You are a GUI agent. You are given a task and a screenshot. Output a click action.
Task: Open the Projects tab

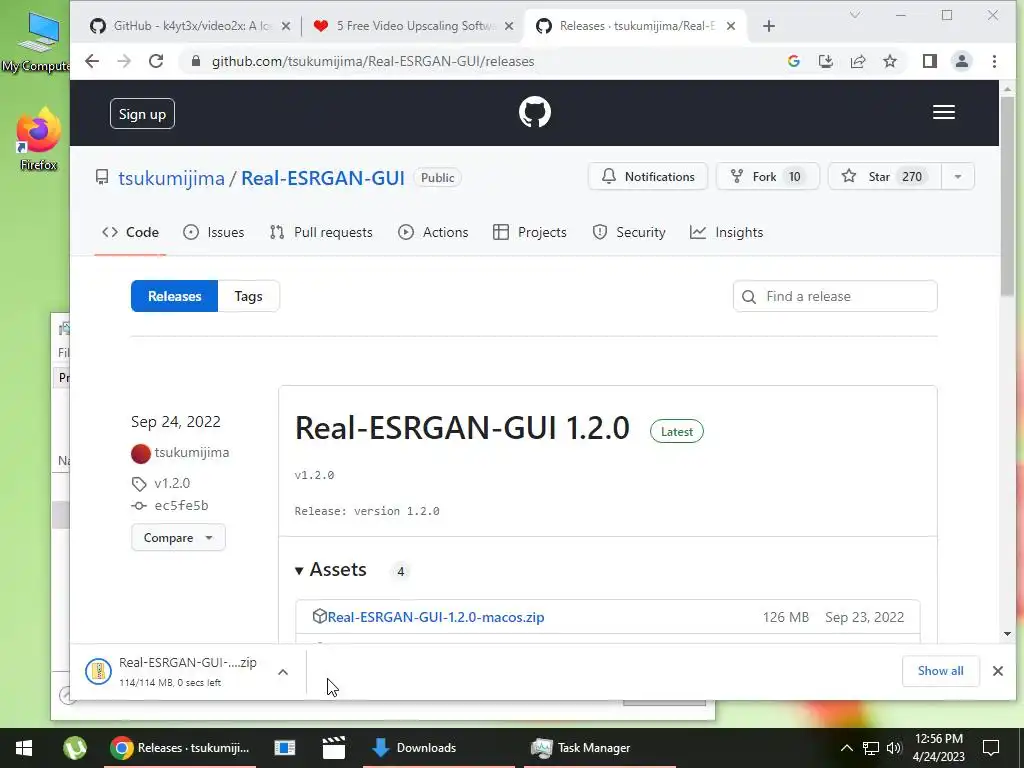click(x=530, y=232)
